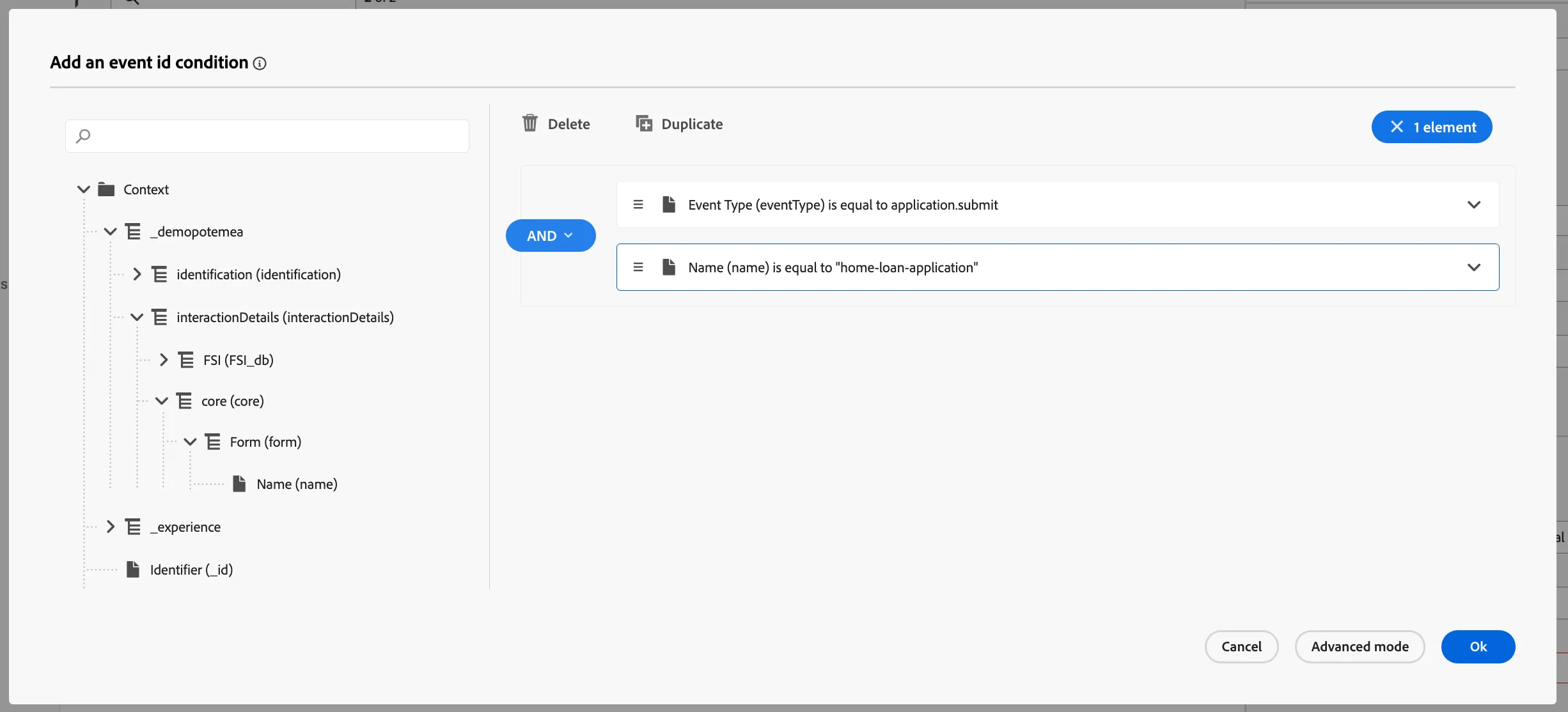Click the search magnifier icon
The image size is (1568, 712).
(83, 136)
